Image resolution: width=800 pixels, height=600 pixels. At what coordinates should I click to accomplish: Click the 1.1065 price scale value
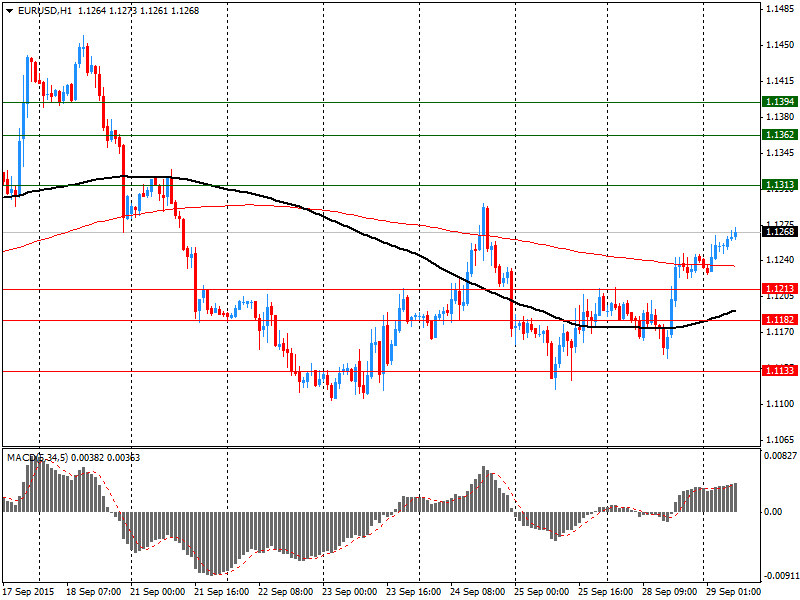(x=780, y=439)
